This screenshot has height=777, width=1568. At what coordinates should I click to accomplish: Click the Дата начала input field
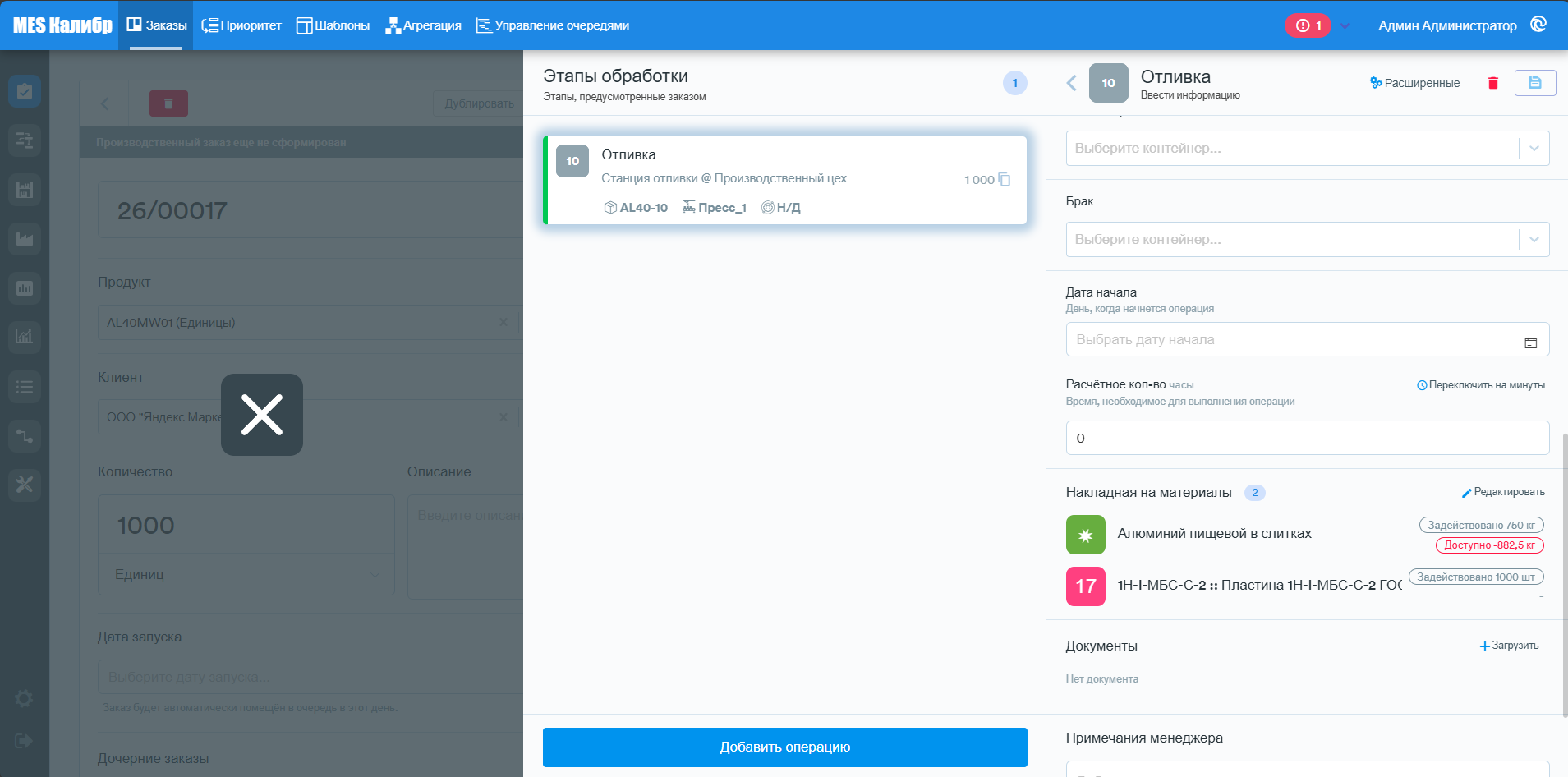tap(1308, 339)
